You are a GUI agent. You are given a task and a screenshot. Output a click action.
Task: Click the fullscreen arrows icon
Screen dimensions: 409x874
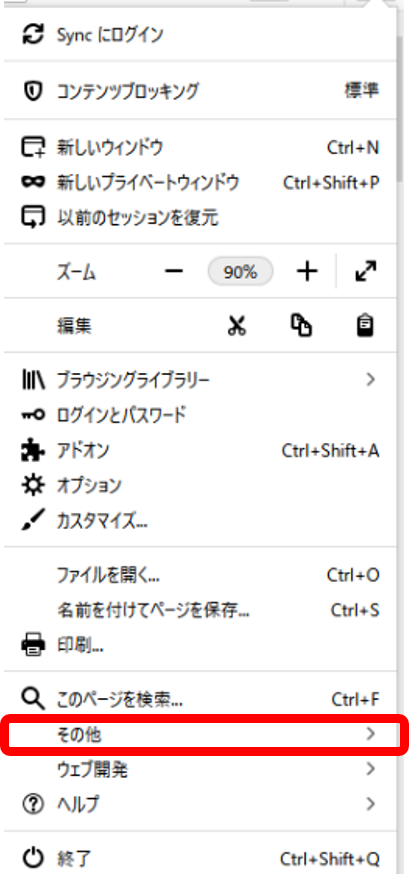(366, 271)
